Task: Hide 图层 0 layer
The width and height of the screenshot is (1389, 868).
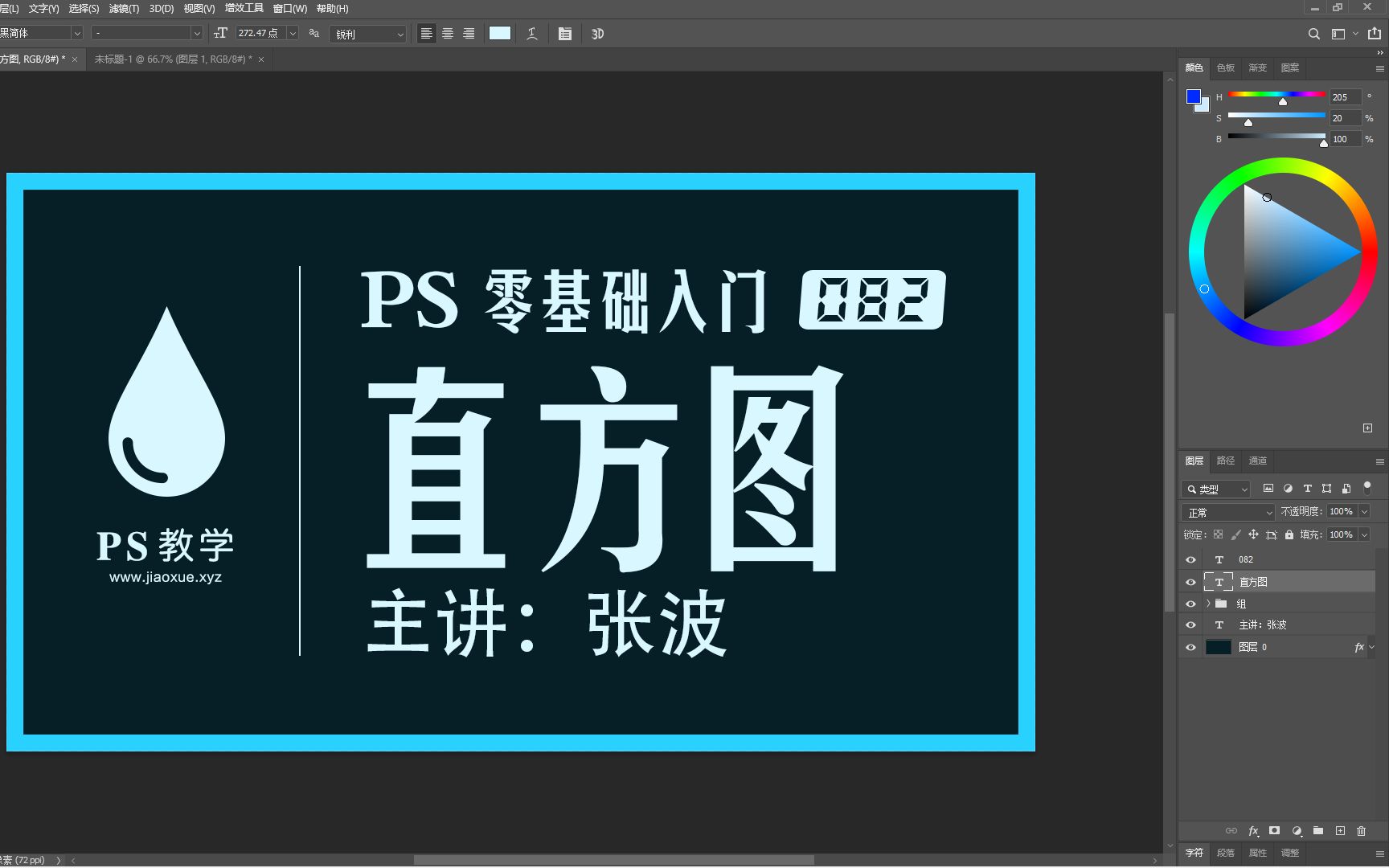Action: (x=1191, y=647)
